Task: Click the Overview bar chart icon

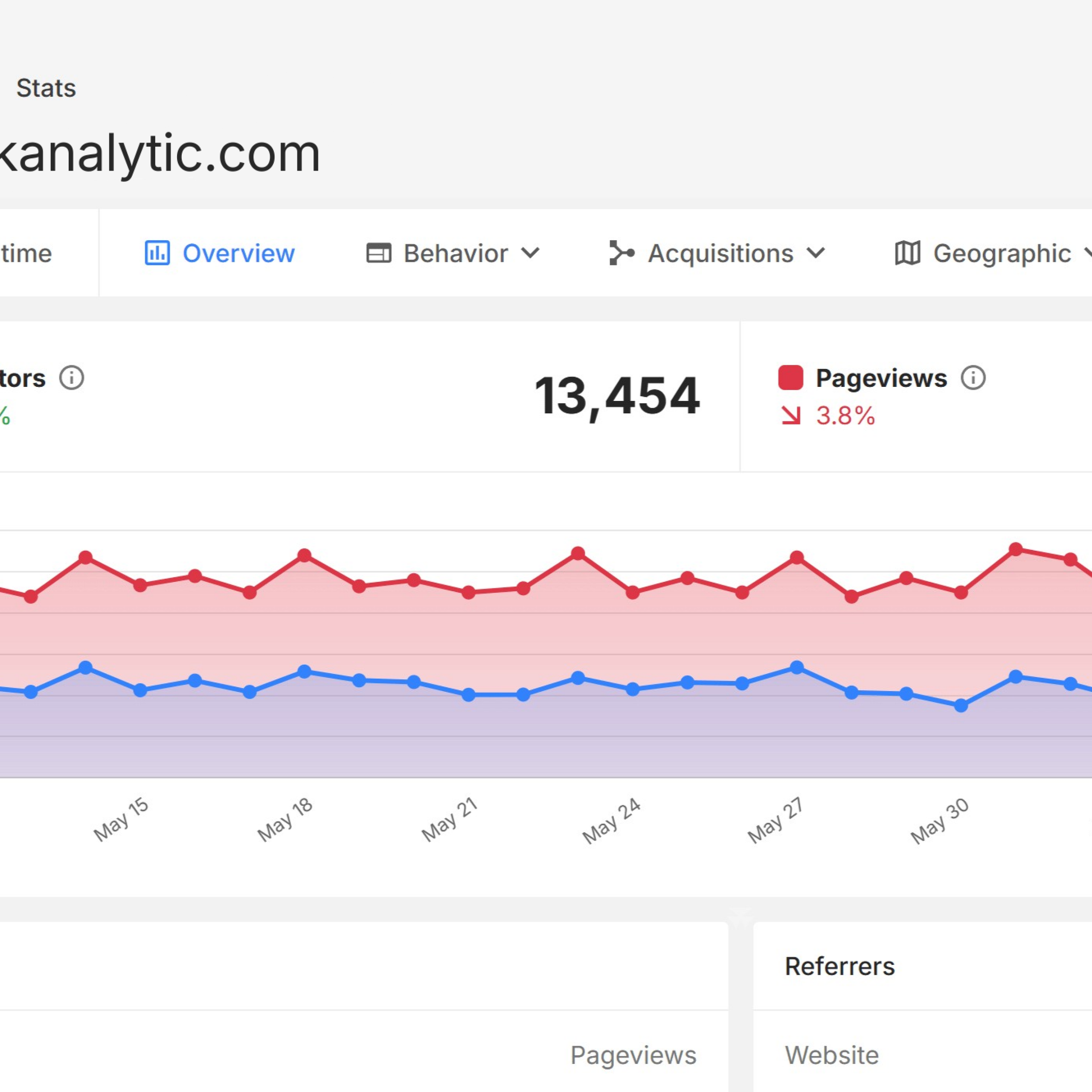Action: (157, 253)
